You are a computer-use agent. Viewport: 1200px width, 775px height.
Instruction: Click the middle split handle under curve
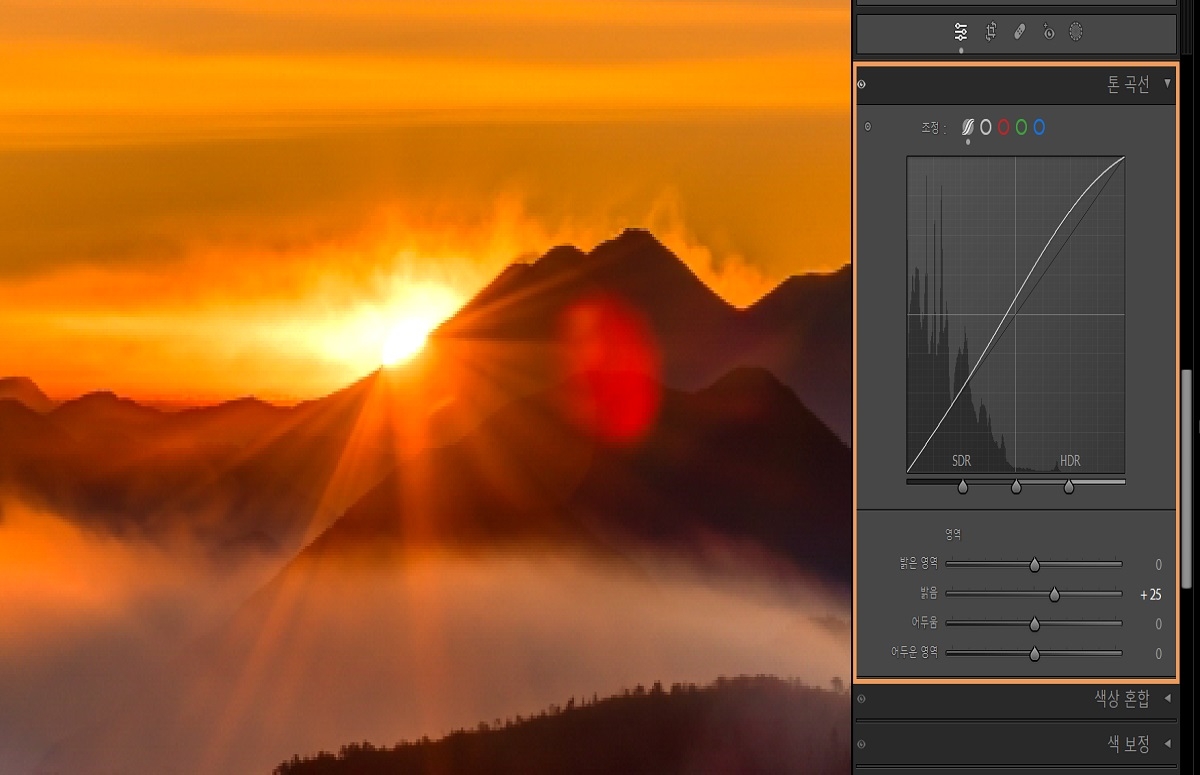pos(1016,487)
